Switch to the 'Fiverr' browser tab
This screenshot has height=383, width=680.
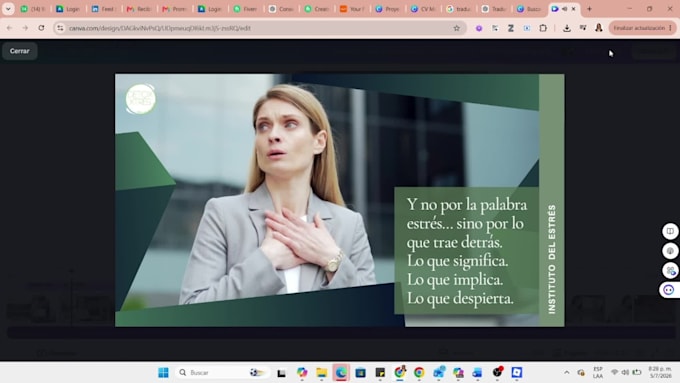pos(245,9)
